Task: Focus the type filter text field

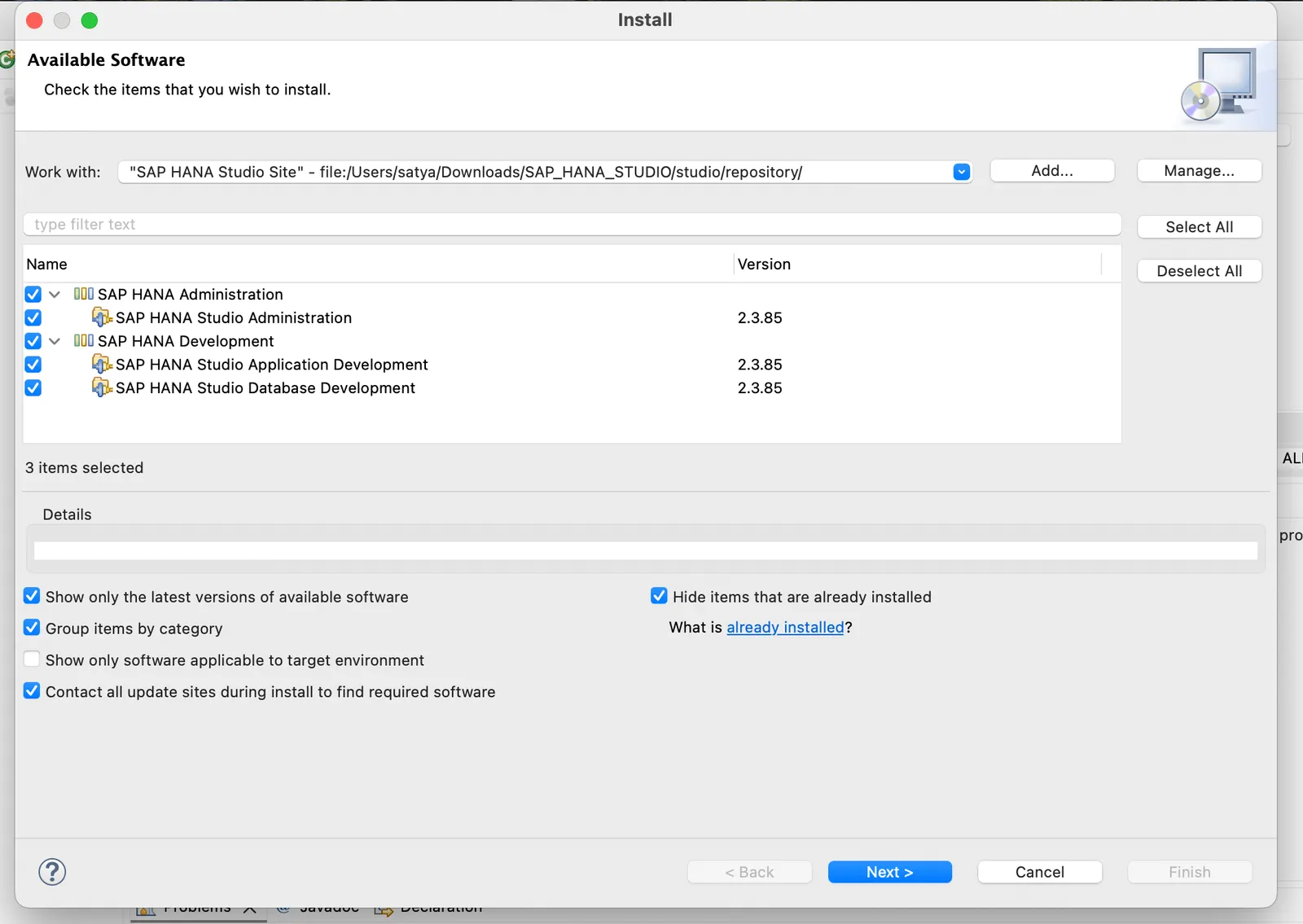Action: click(573, 225)
